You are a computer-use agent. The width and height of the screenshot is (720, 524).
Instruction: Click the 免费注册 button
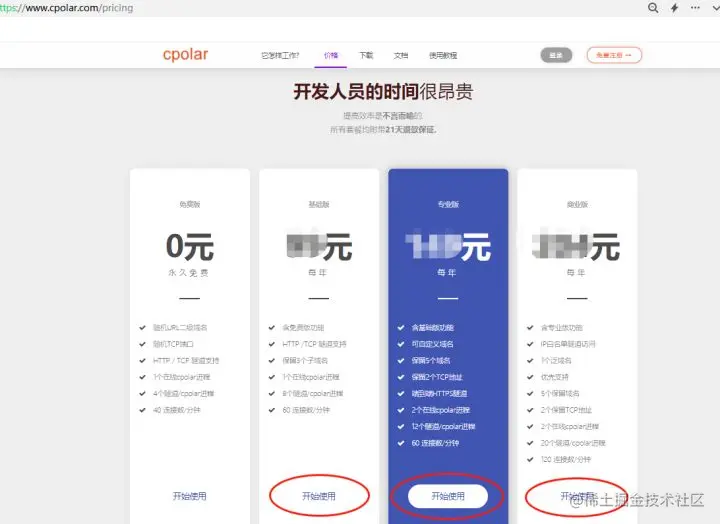(x=614, y=55)
